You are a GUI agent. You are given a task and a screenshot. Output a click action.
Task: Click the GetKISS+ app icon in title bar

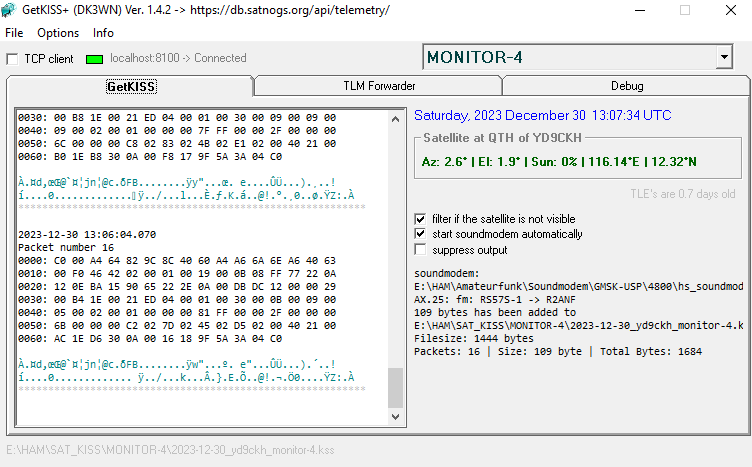point(8,10)
